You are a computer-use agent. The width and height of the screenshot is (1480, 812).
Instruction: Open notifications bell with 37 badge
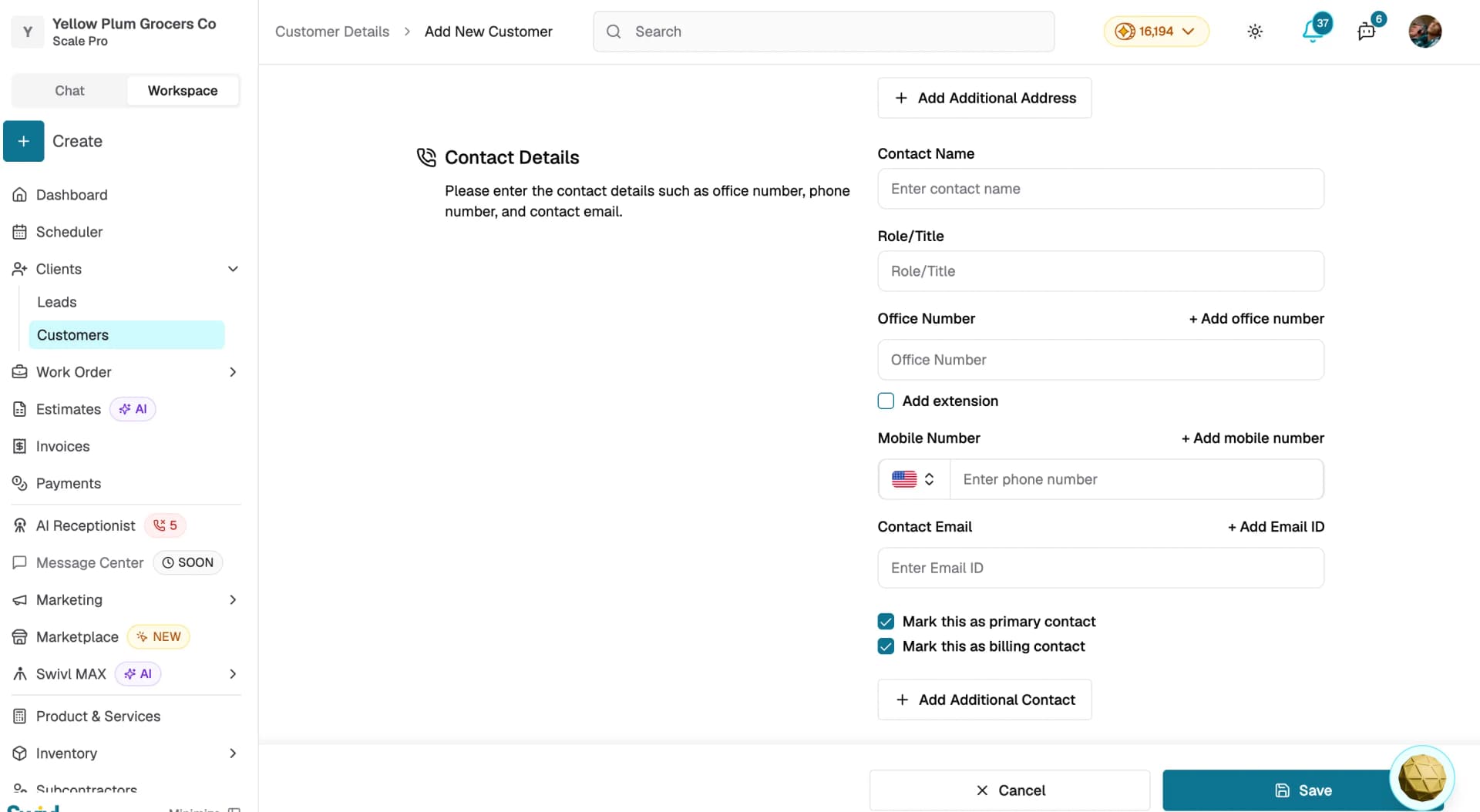coord(1313,32)
